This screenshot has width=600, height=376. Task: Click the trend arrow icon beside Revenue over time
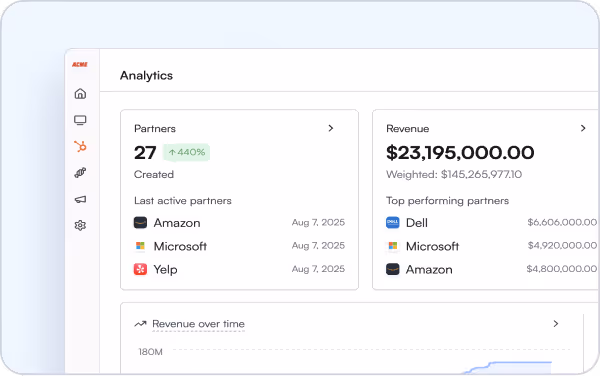[x=140, y=324]
